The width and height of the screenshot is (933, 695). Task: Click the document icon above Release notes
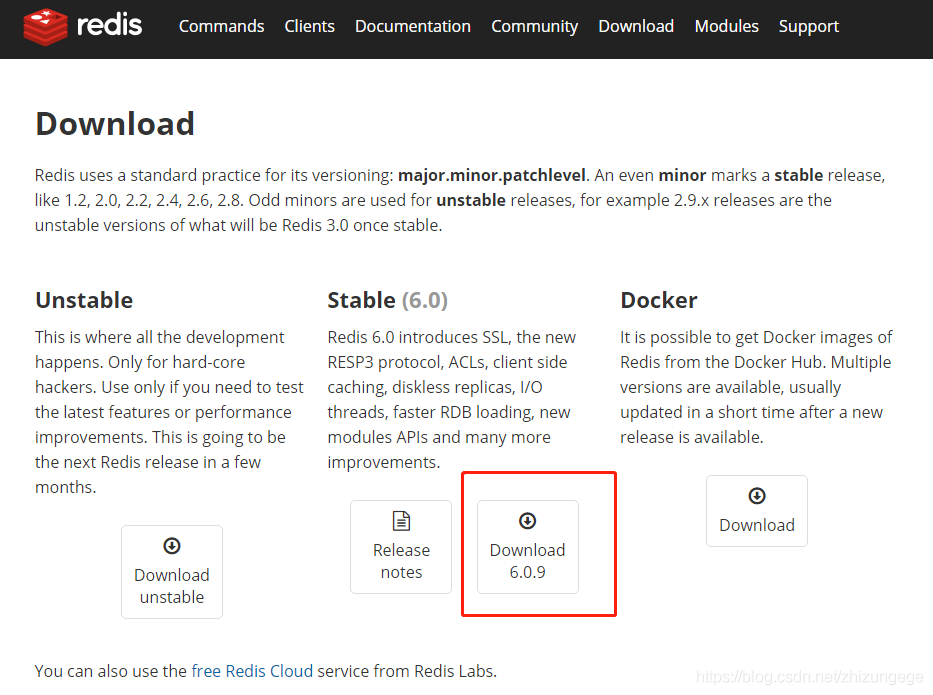point(402,521)
